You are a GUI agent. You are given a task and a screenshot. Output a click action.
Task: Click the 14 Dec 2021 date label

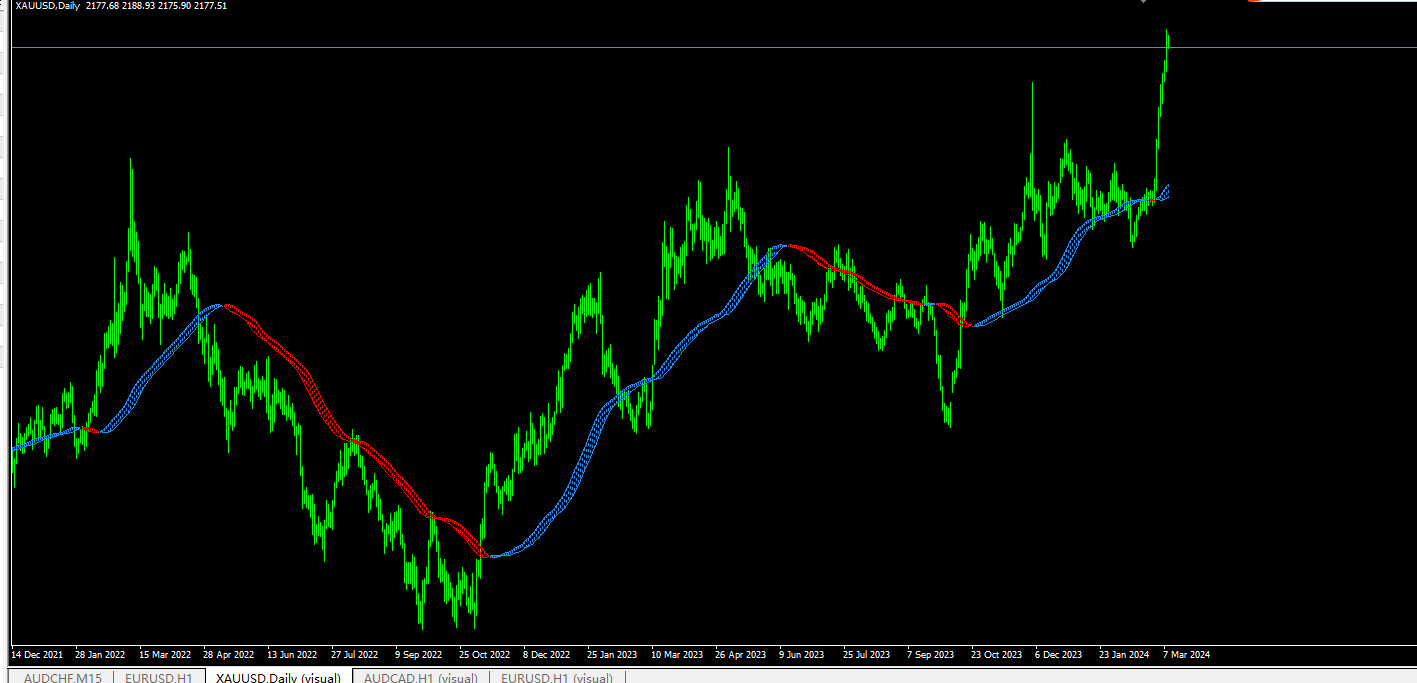37,655
